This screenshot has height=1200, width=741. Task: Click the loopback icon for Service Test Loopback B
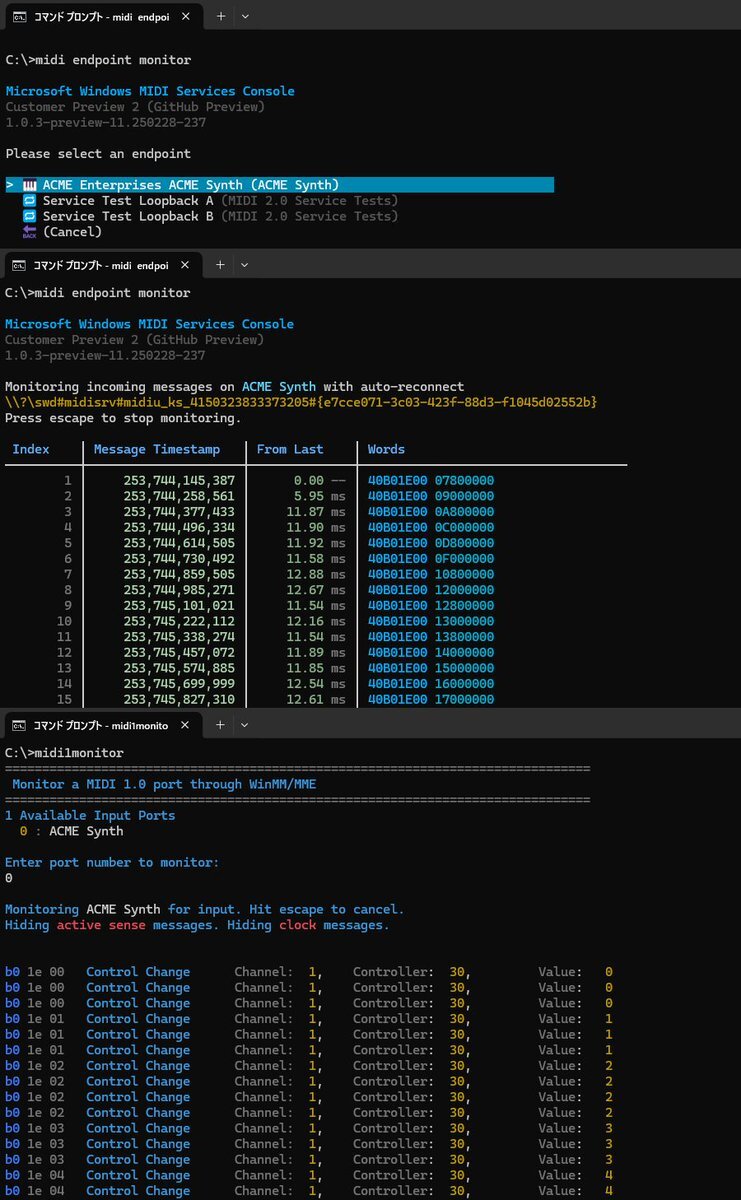[x=30, y=216]
